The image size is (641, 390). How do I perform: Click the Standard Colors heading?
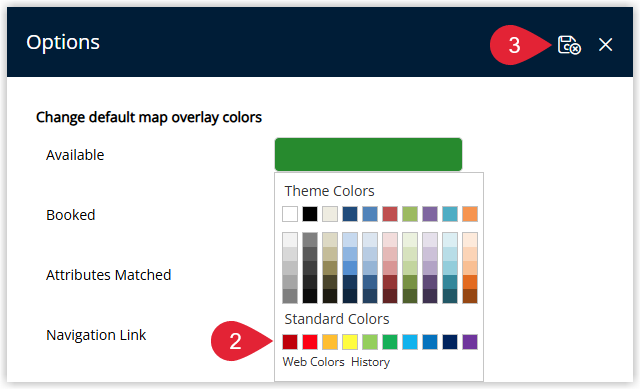(x=337, y=319)
